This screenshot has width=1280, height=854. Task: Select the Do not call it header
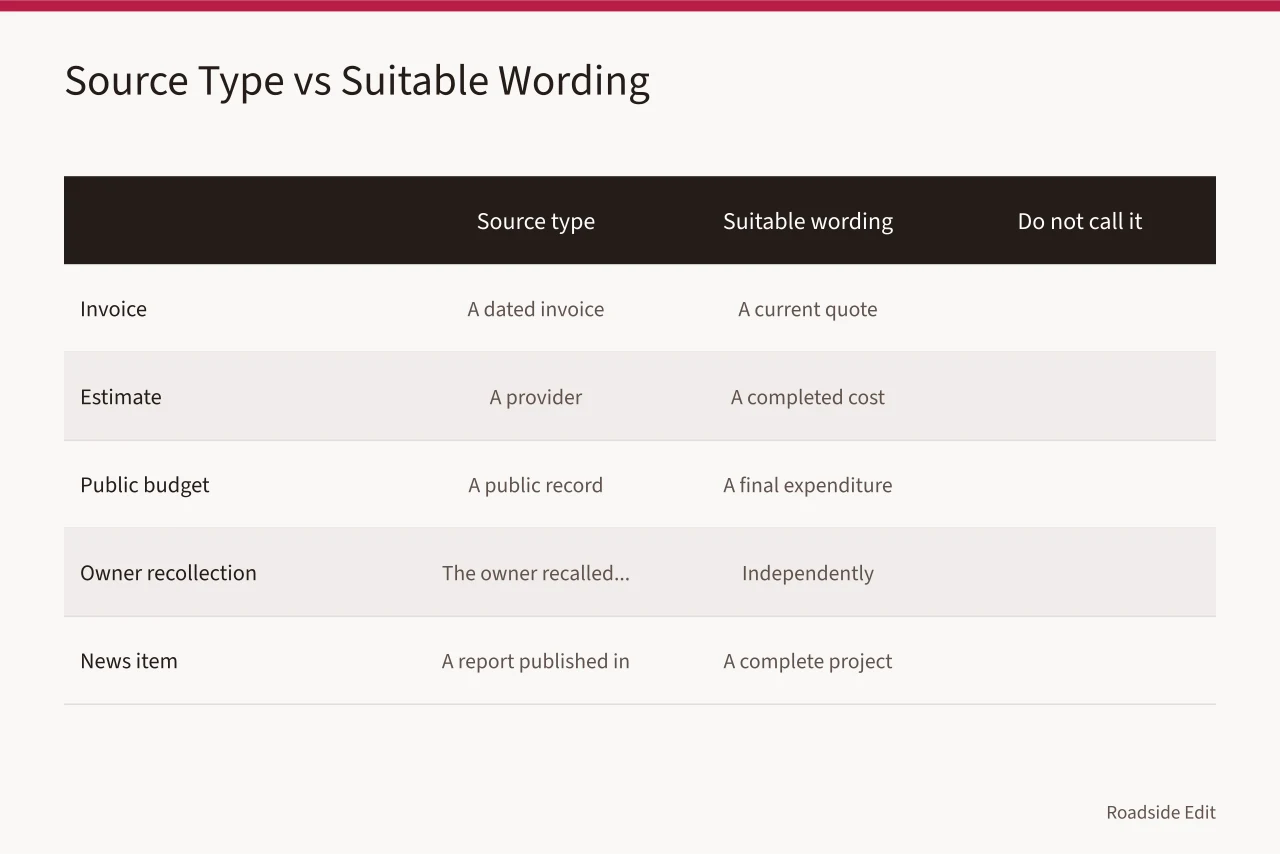[x=1080, y=221]
